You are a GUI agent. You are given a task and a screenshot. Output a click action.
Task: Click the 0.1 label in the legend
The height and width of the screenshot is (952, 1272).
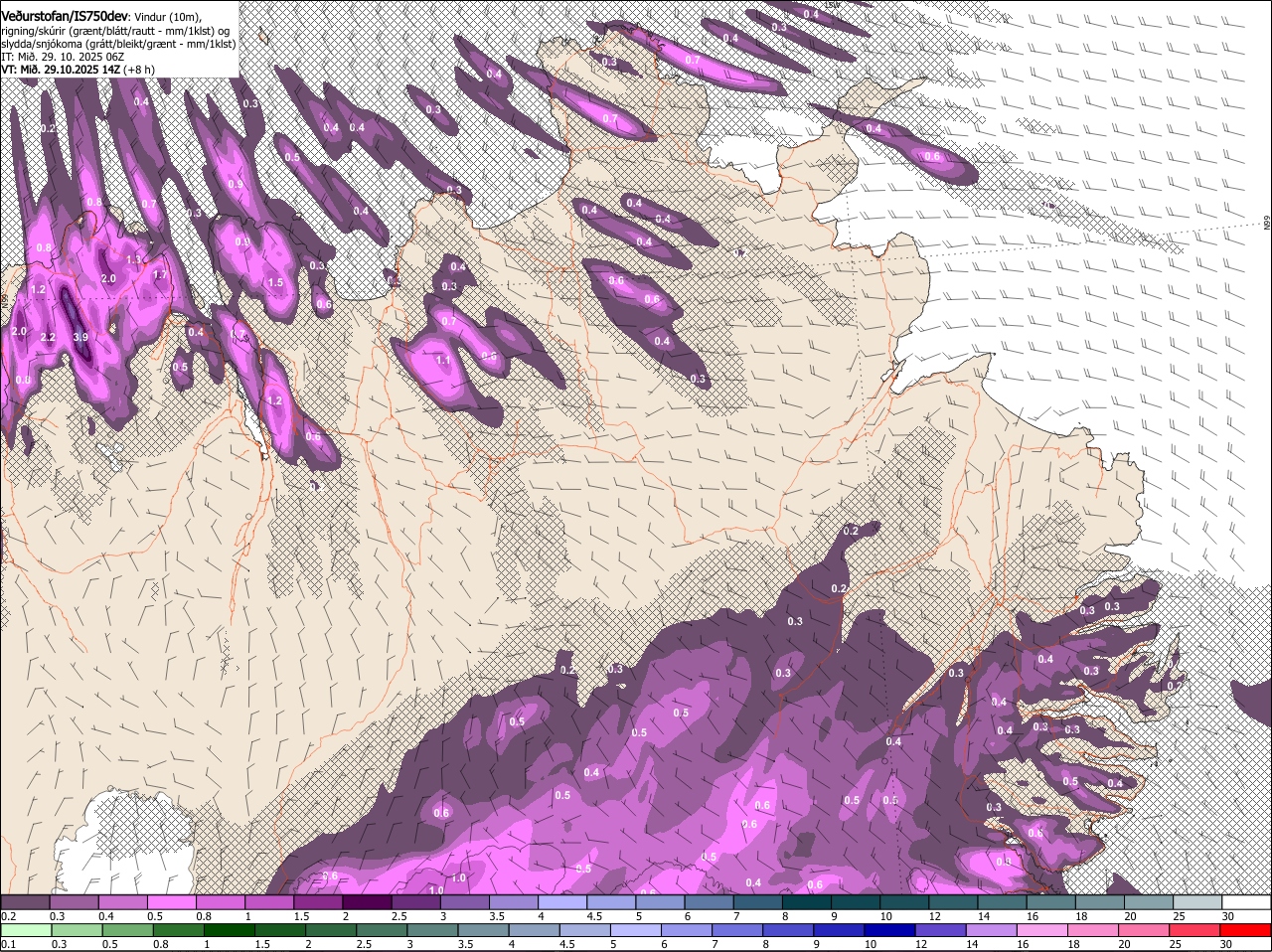pyautogui.click(x=8, y=944)
